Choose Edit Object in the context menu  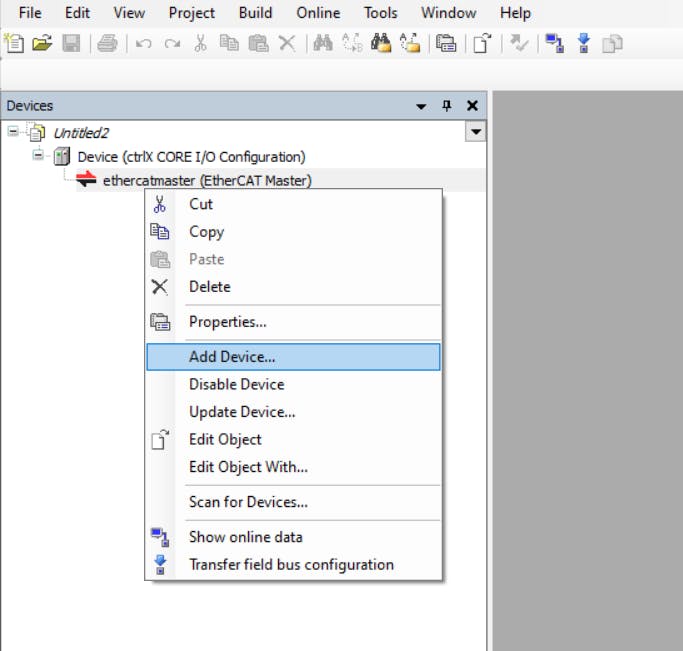pos(294,439)
